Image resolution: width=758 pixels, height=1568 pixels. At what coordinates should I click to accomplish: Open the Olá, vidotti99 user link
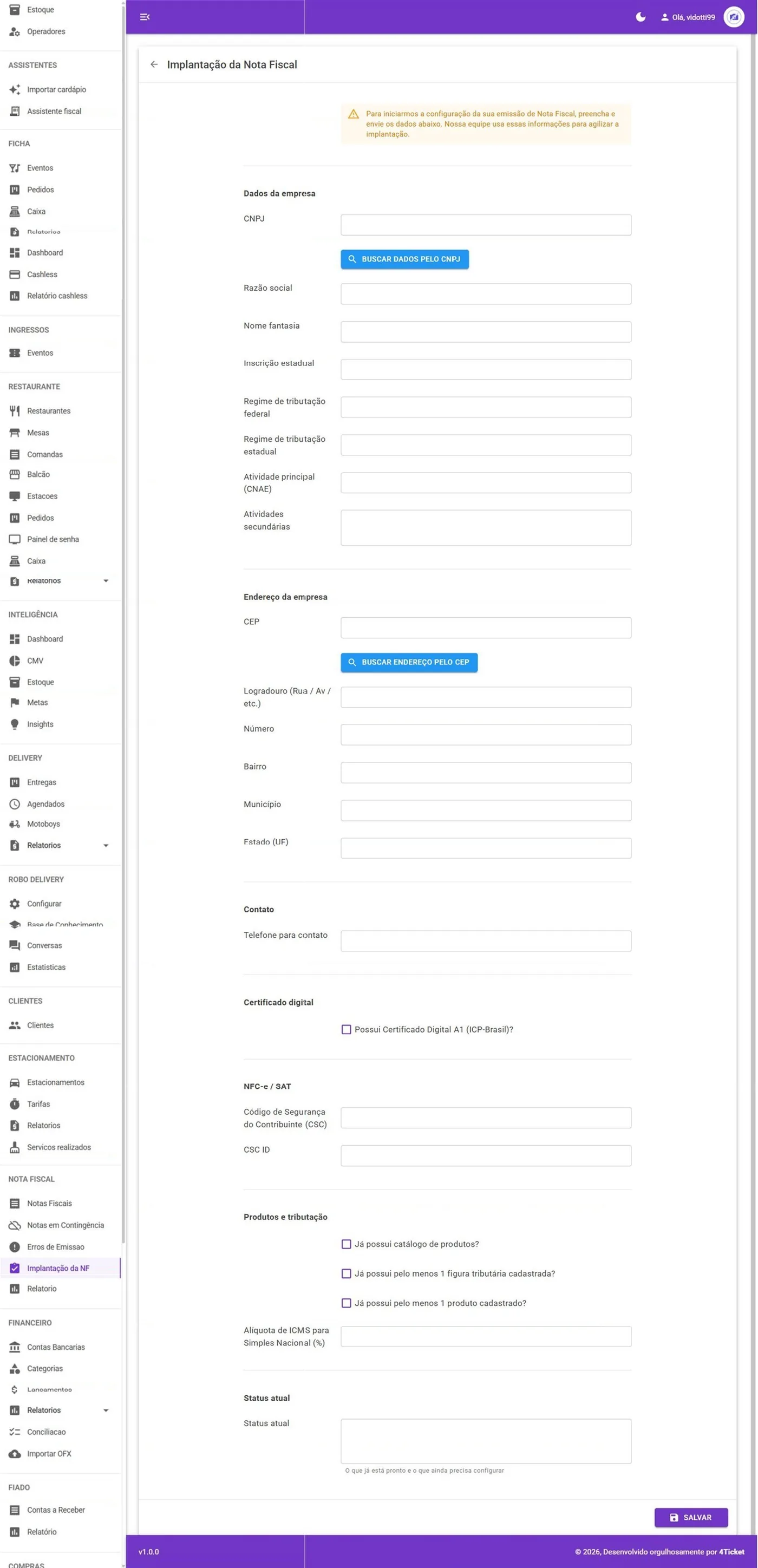point(688,17)
